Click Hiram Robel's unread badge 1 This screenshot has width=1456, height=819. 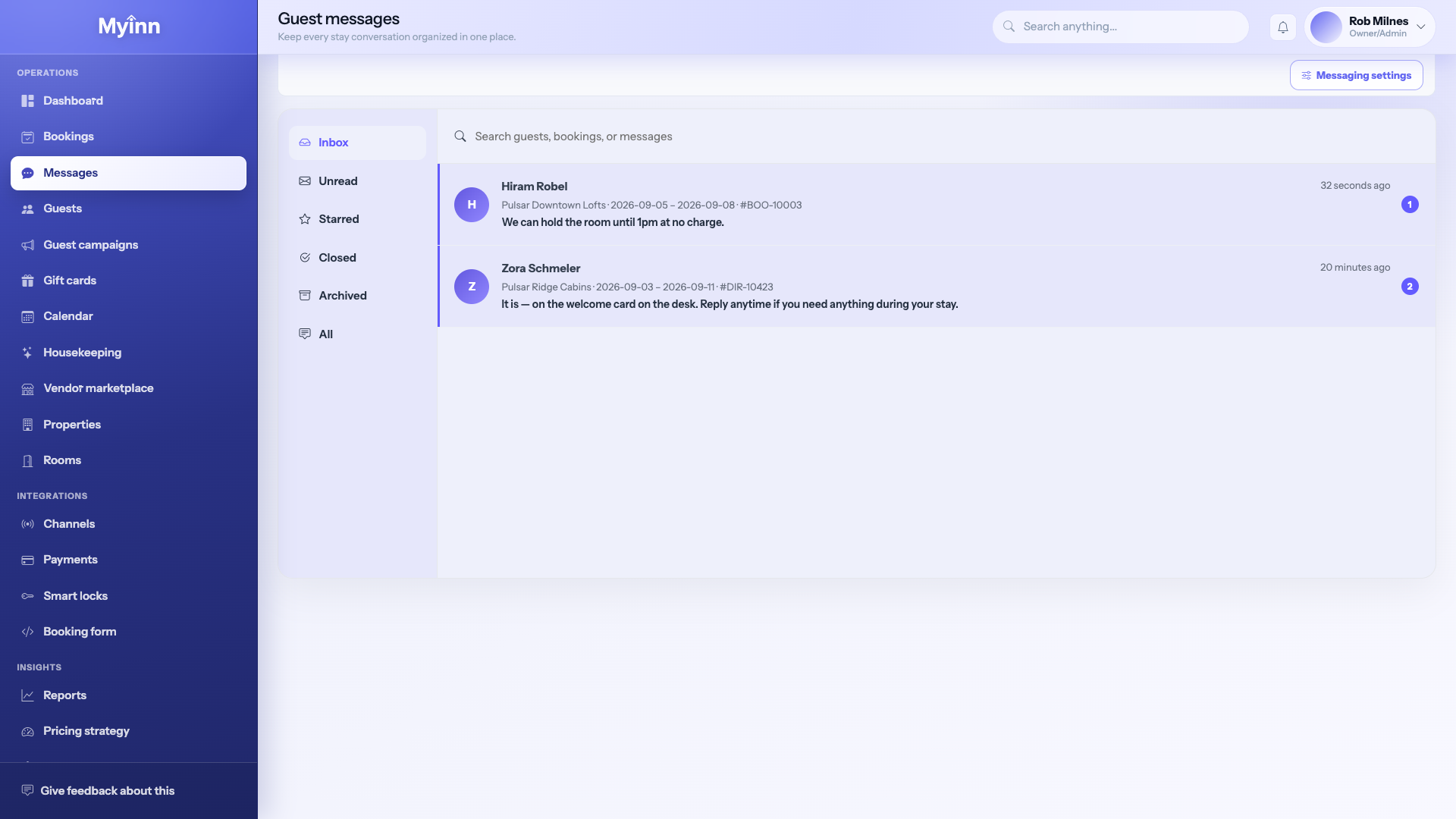pos(1410,205)
